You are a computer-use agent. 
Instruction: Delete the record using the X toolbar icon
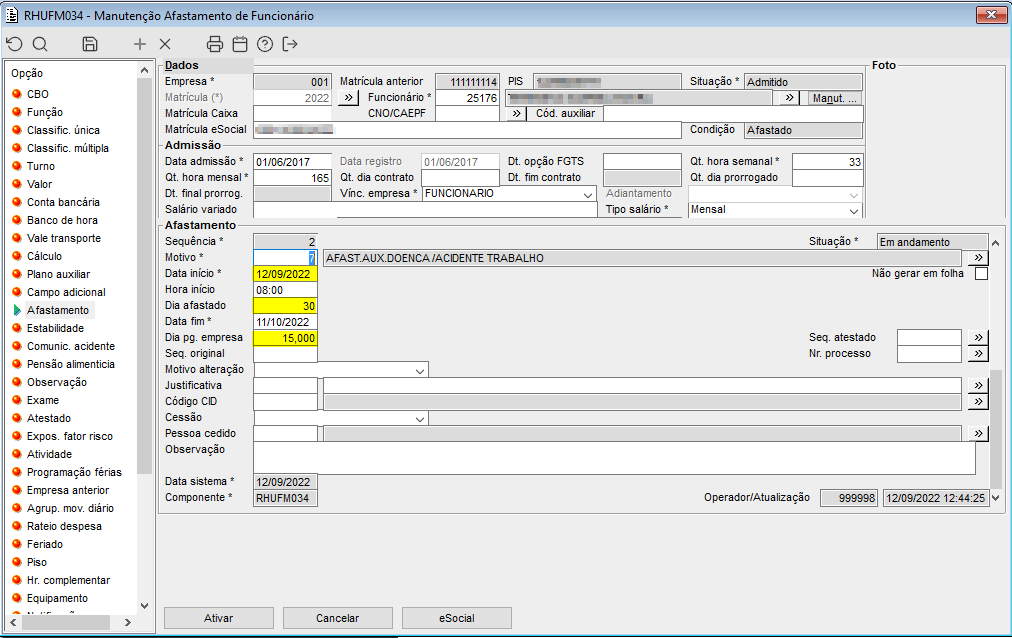165,44
